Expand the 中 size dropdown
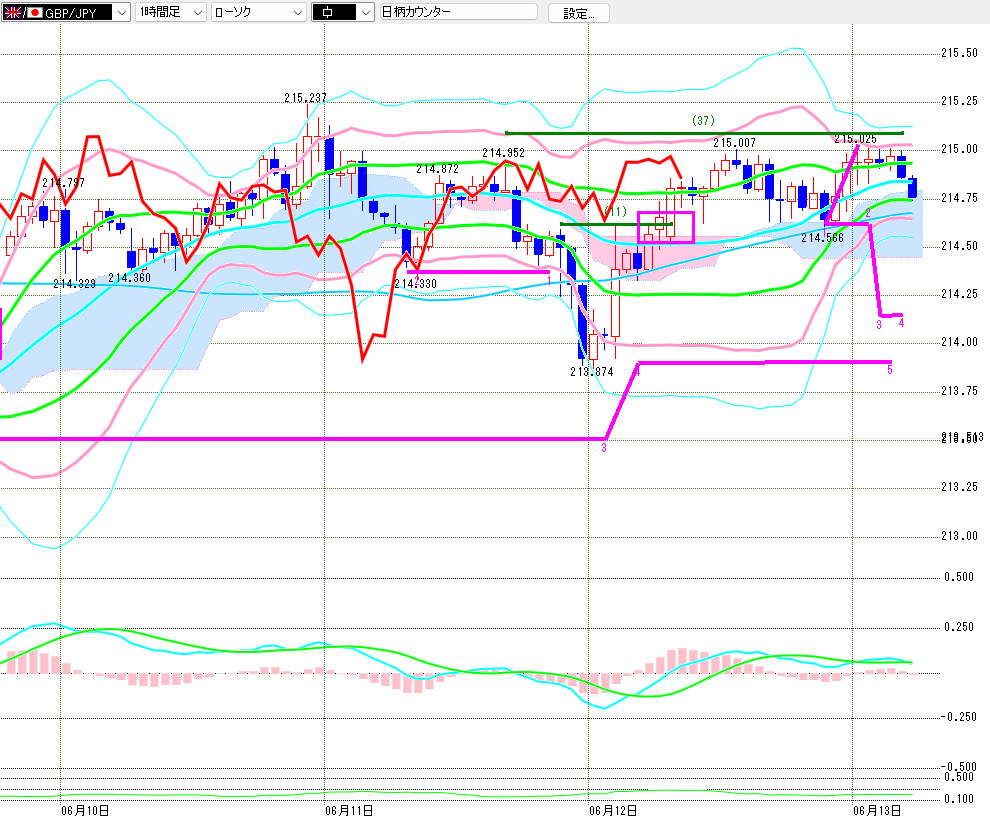The width and height of the screenshot is (990, 819). point(366,12)
